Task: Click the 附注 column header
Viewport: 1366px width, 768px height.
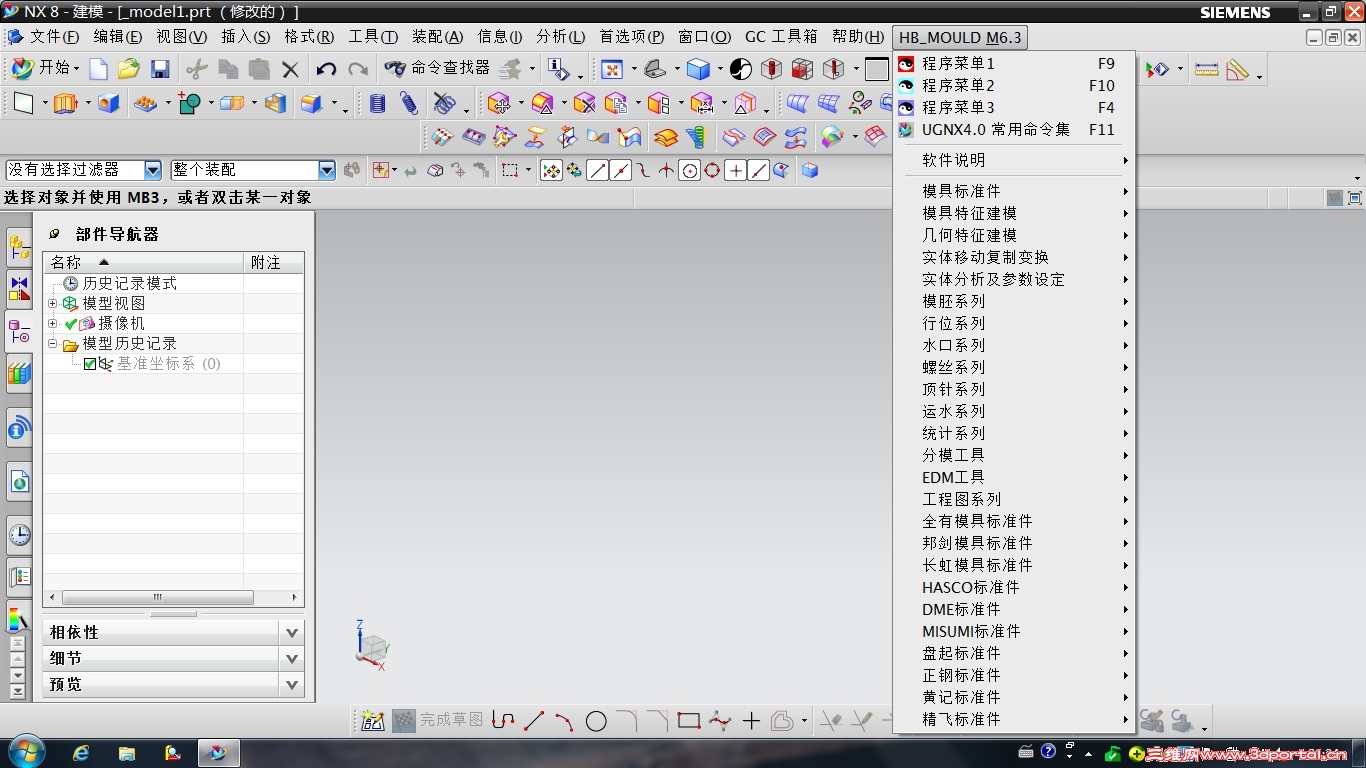Action: tap(274, 262)
